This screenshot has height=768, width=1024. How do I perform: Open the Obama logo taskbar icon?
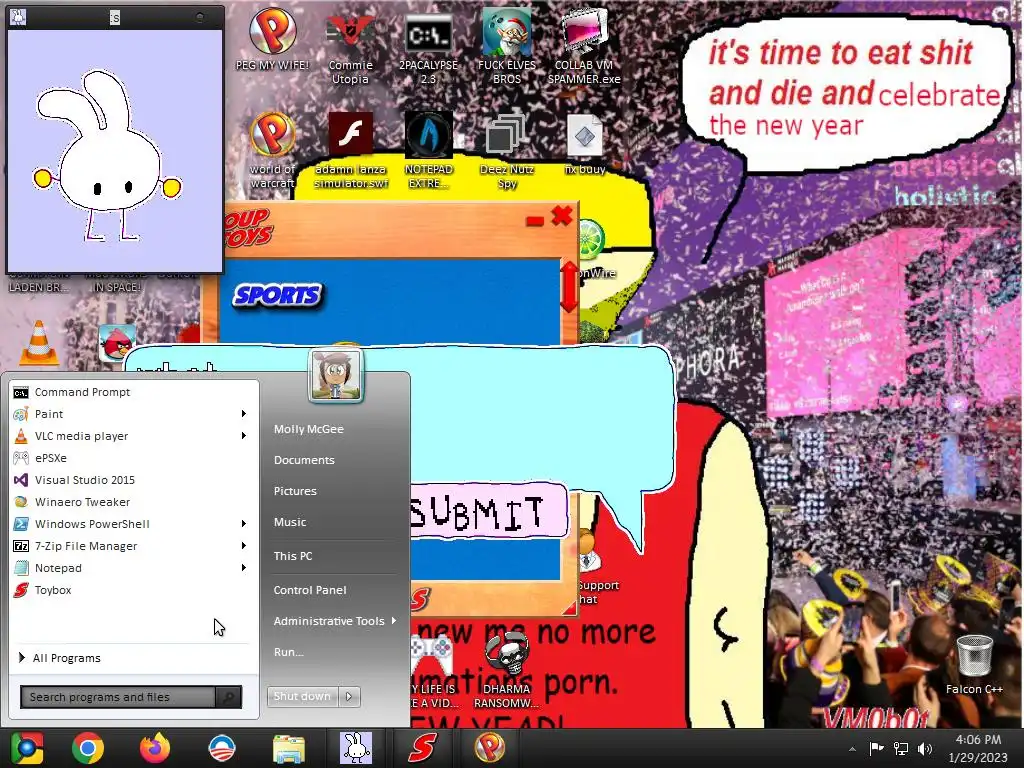pos(221,748)
